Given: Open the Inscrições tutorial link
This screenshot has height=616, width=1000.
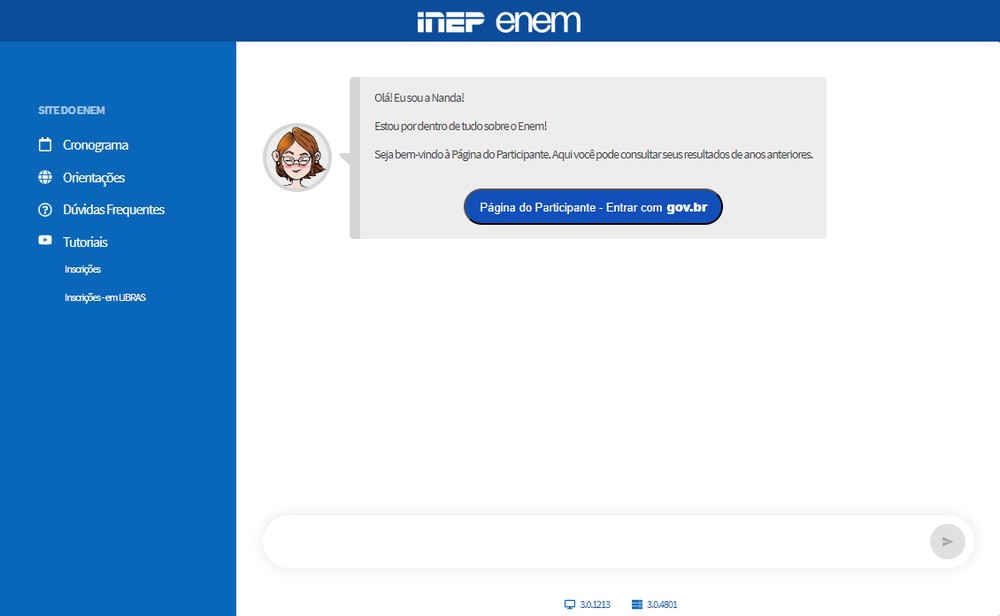Looking at the screenshot, I should (82, 269).
